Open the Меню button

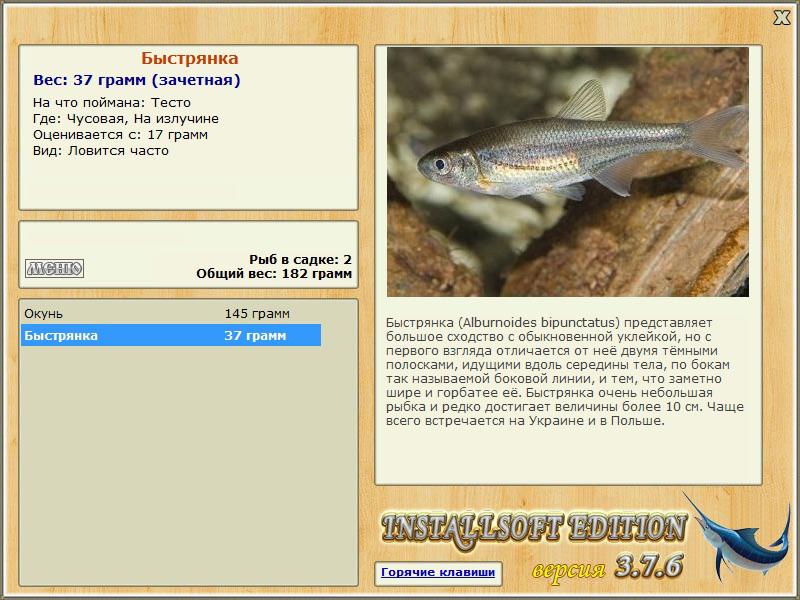[55, 268]
